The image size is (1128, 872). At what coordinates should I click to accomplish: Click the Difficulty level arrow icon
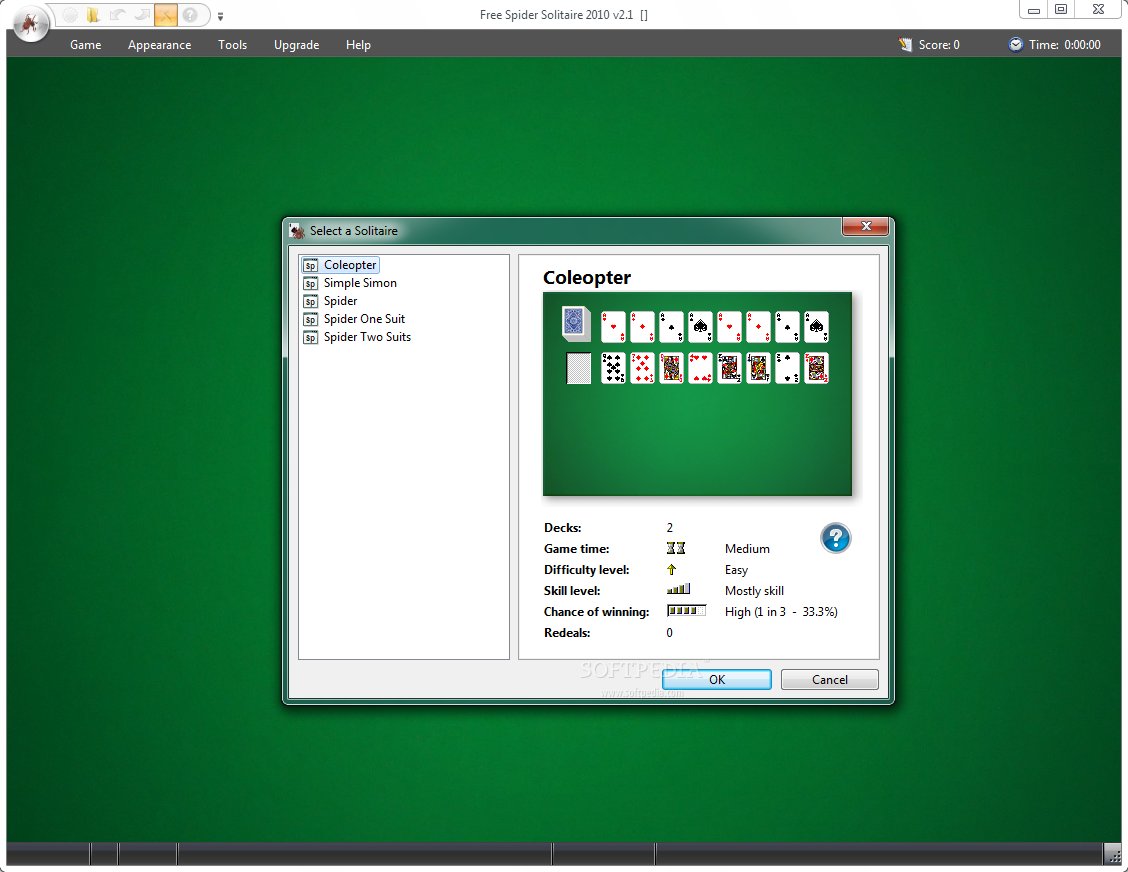tap(671, 569)
